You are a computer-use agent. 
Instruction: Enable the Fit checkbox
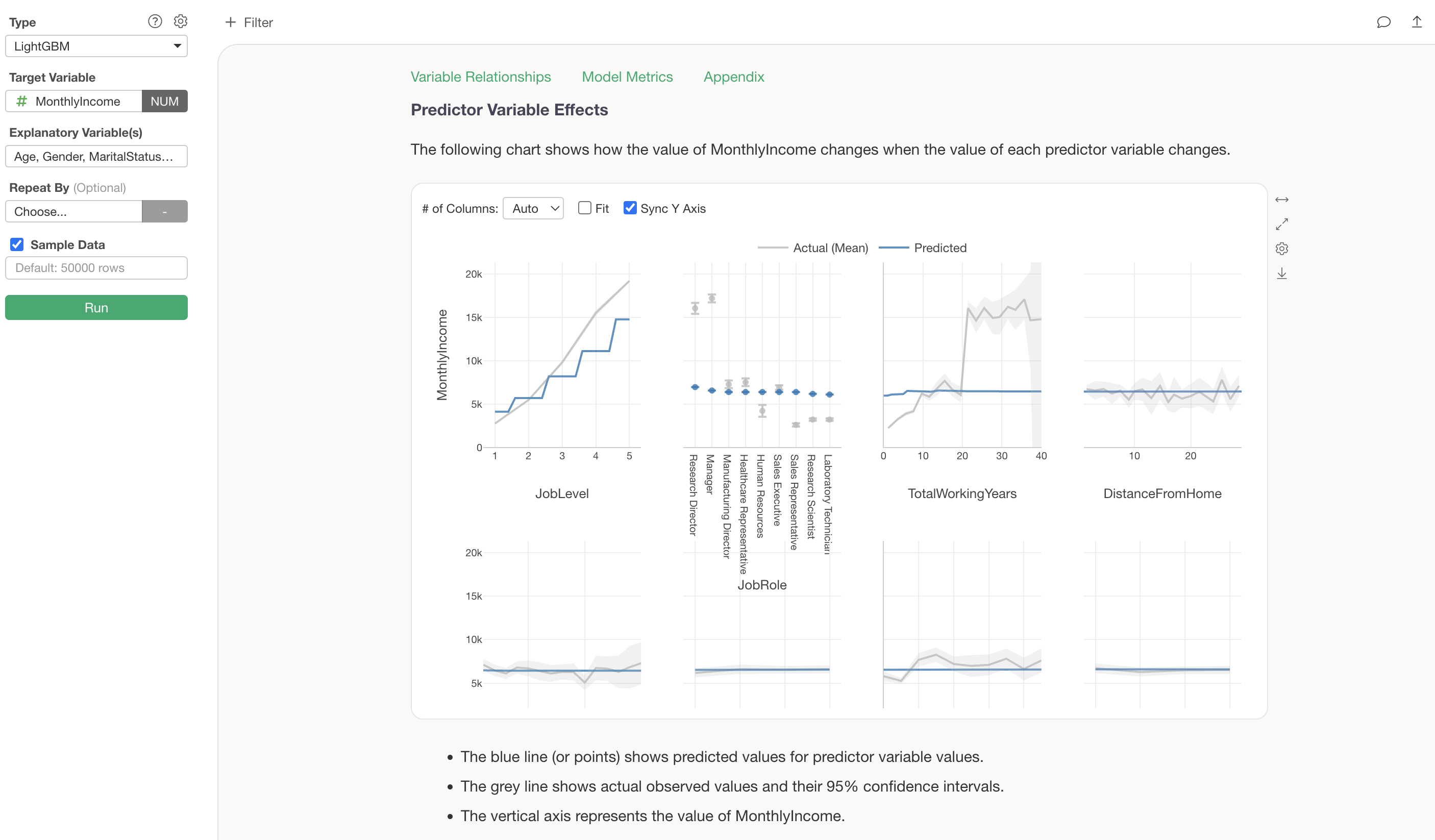584,208
